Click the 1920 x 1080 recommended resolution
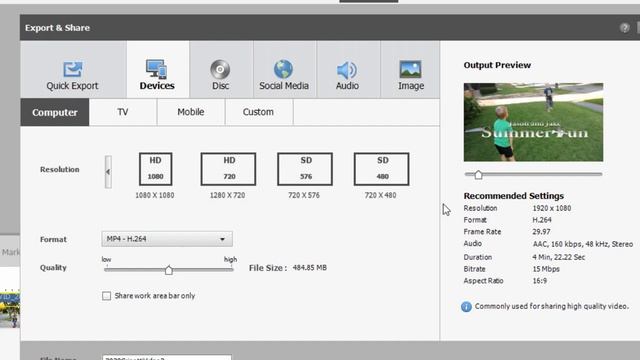Image resolution: width=640 pixels, height=360 pixels. (x=551, y=208)
